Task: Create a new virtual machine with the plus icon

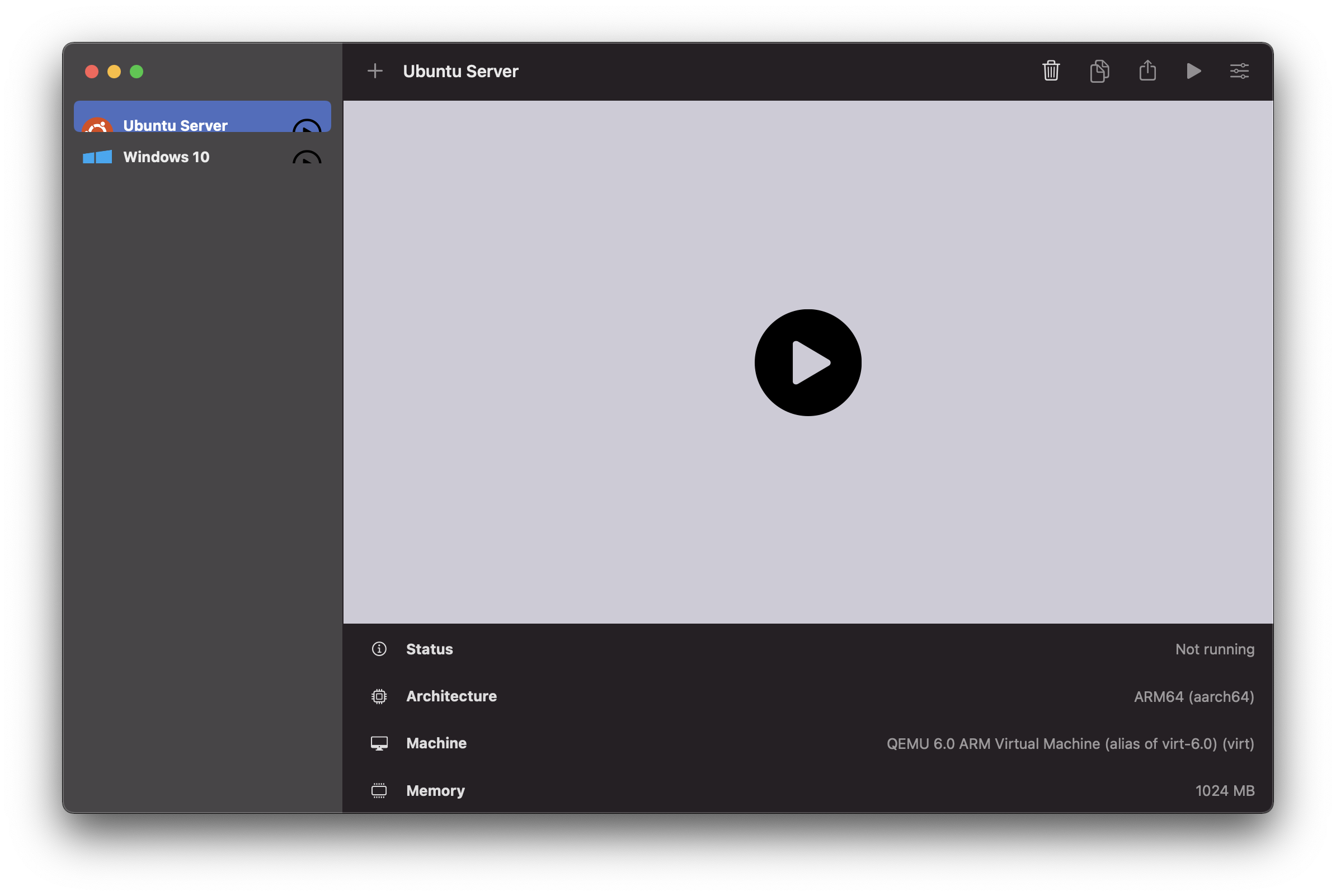Action: point(375,71)
